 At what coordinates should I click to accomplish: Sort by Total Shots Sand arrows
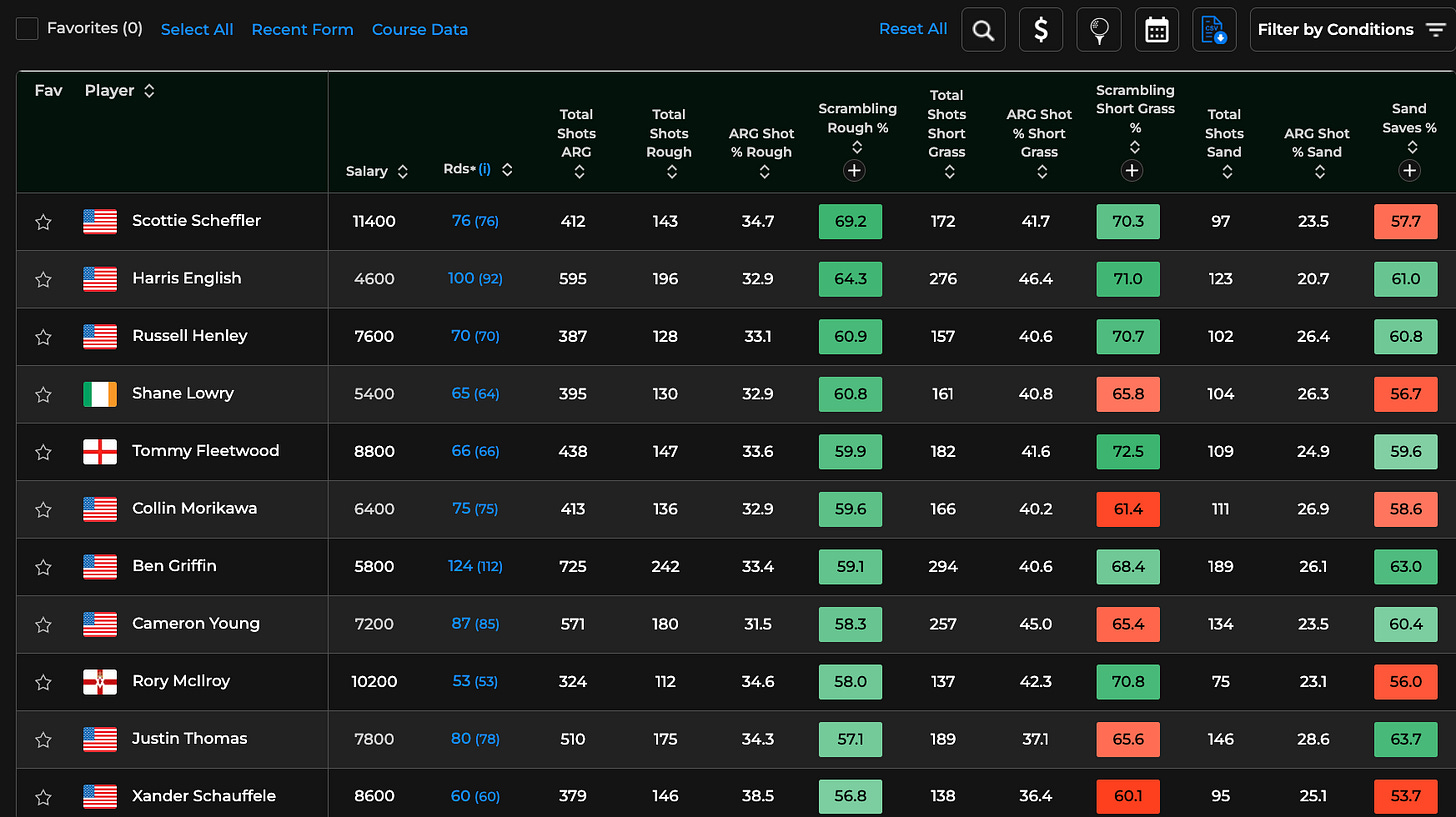[1227, 172]
